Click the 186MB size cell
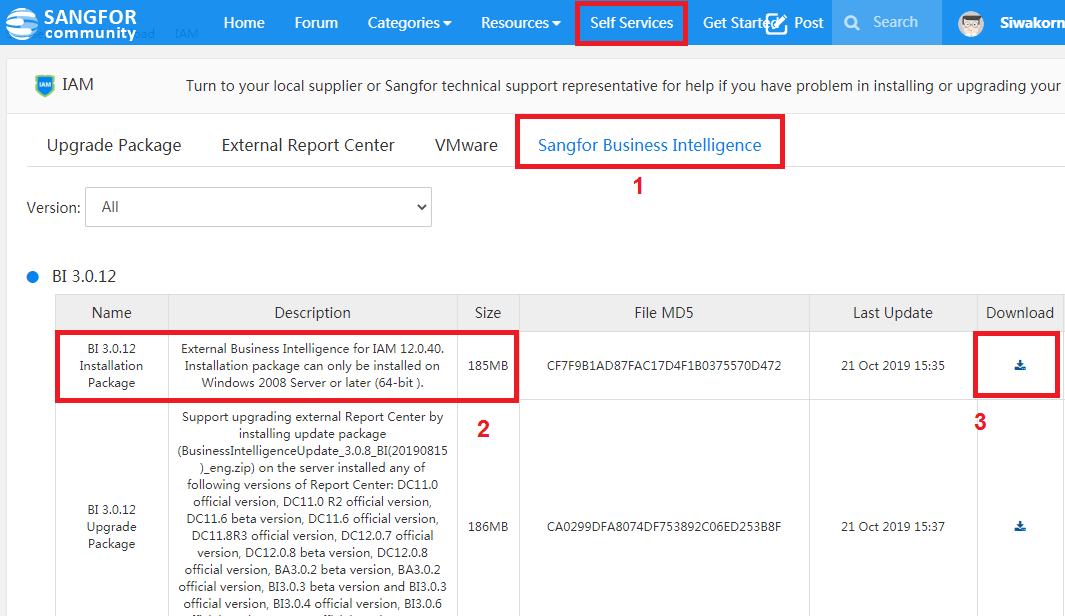The image size is (1065, 616). coord(488,526)
